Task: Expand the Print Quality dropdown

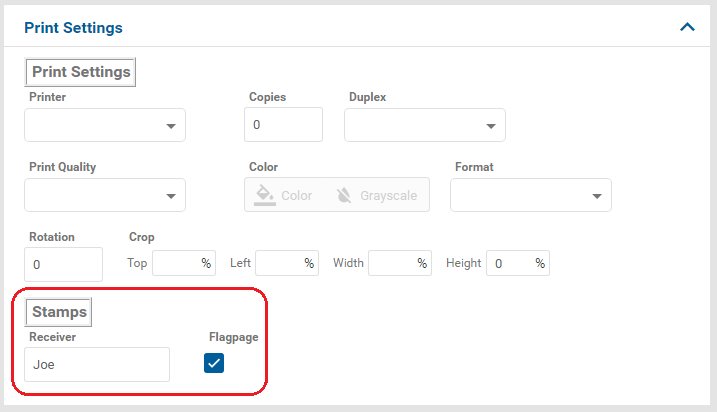Action: click(x=104, y=195)
